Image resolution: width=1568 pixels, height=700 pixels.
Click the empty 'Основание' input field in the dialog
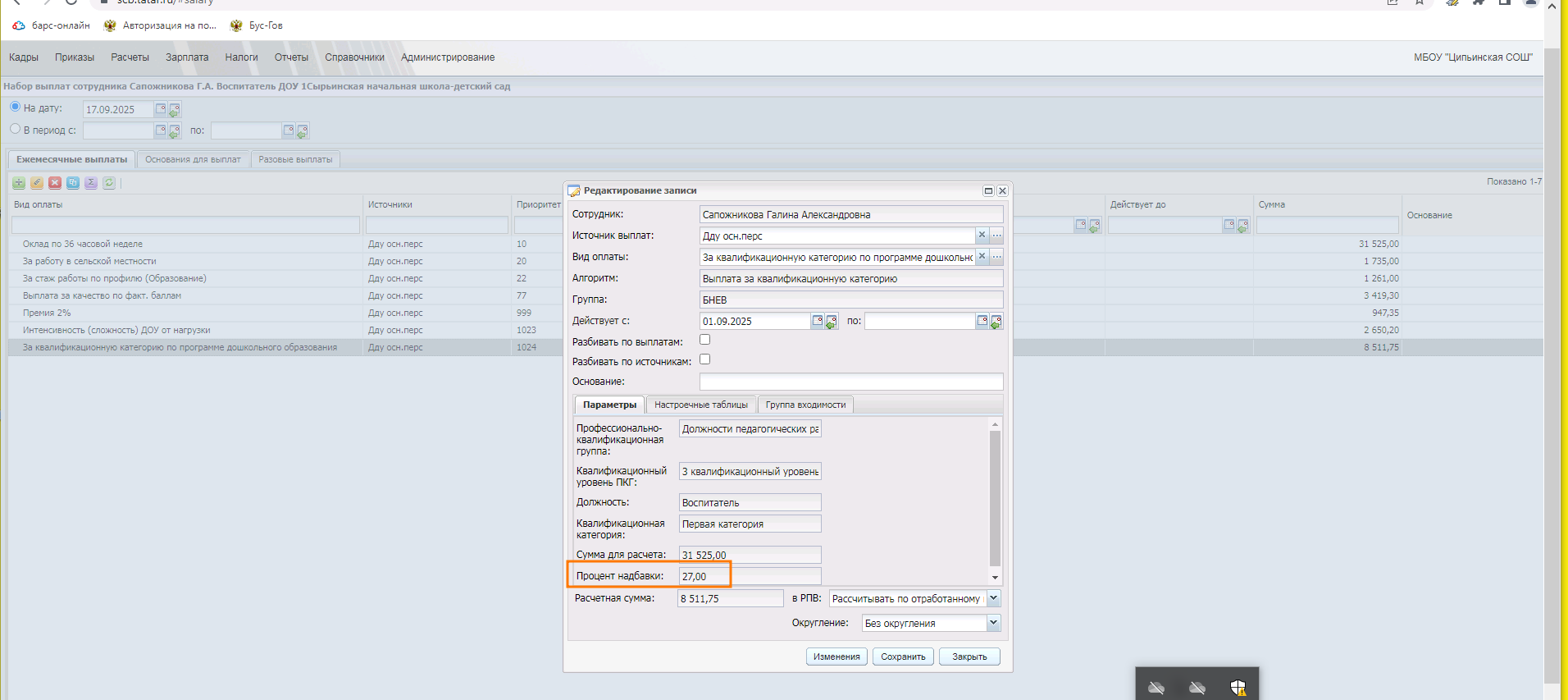pyautogui.click(x=851, y=382)
